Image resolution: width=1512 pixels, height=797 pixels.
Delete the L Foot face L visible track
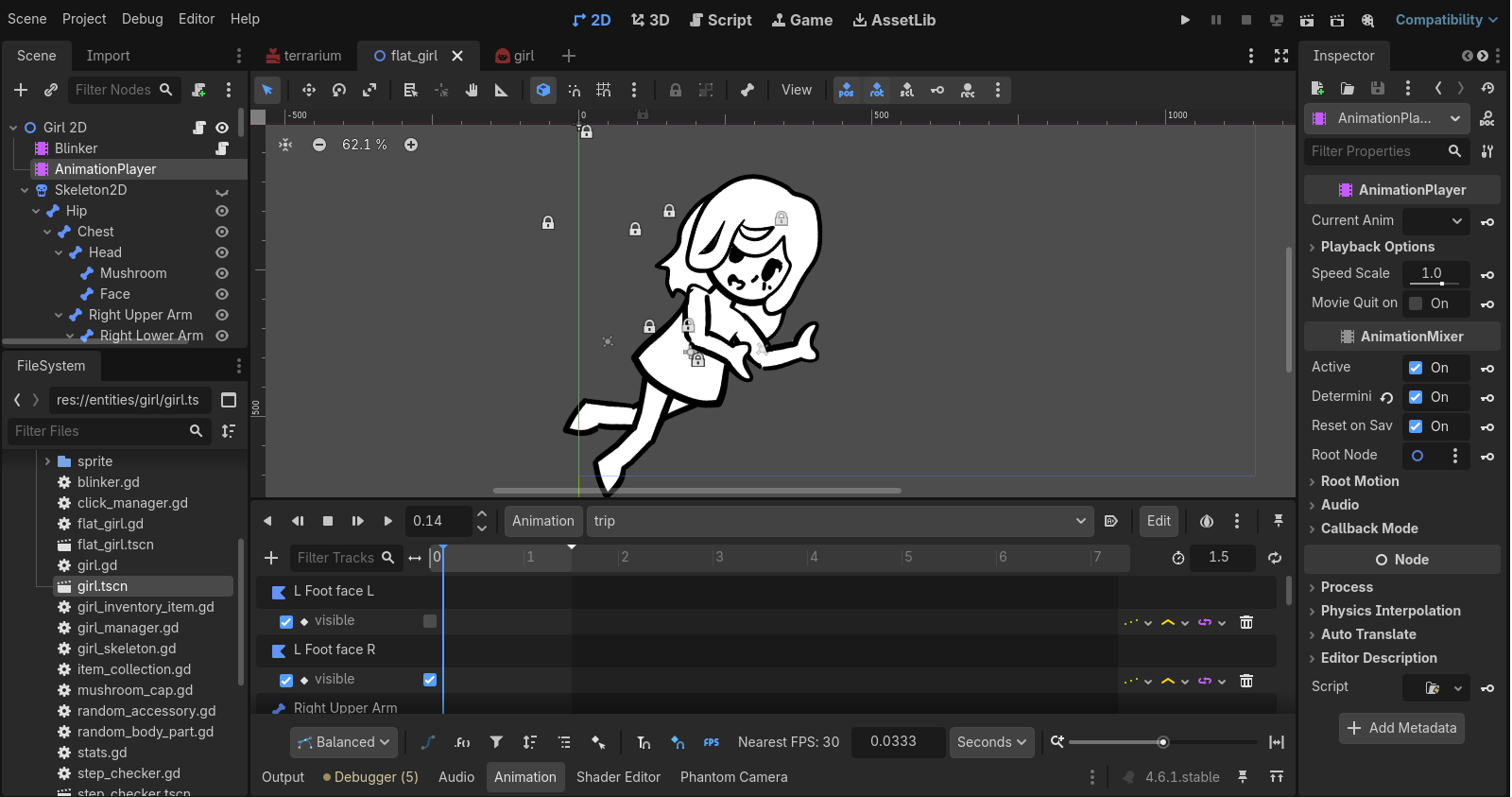(x=1246, y=622)
